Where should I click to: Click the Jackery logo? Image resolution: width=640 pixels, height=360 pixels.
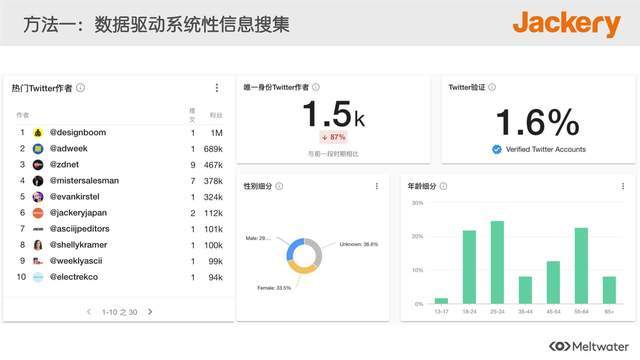tap(567, 24)
